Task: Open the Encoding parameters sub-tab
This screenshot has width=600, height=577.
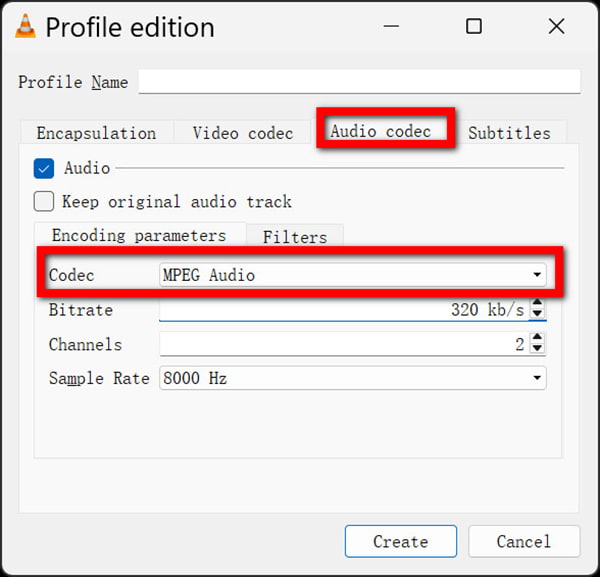Action: (139, 235)
